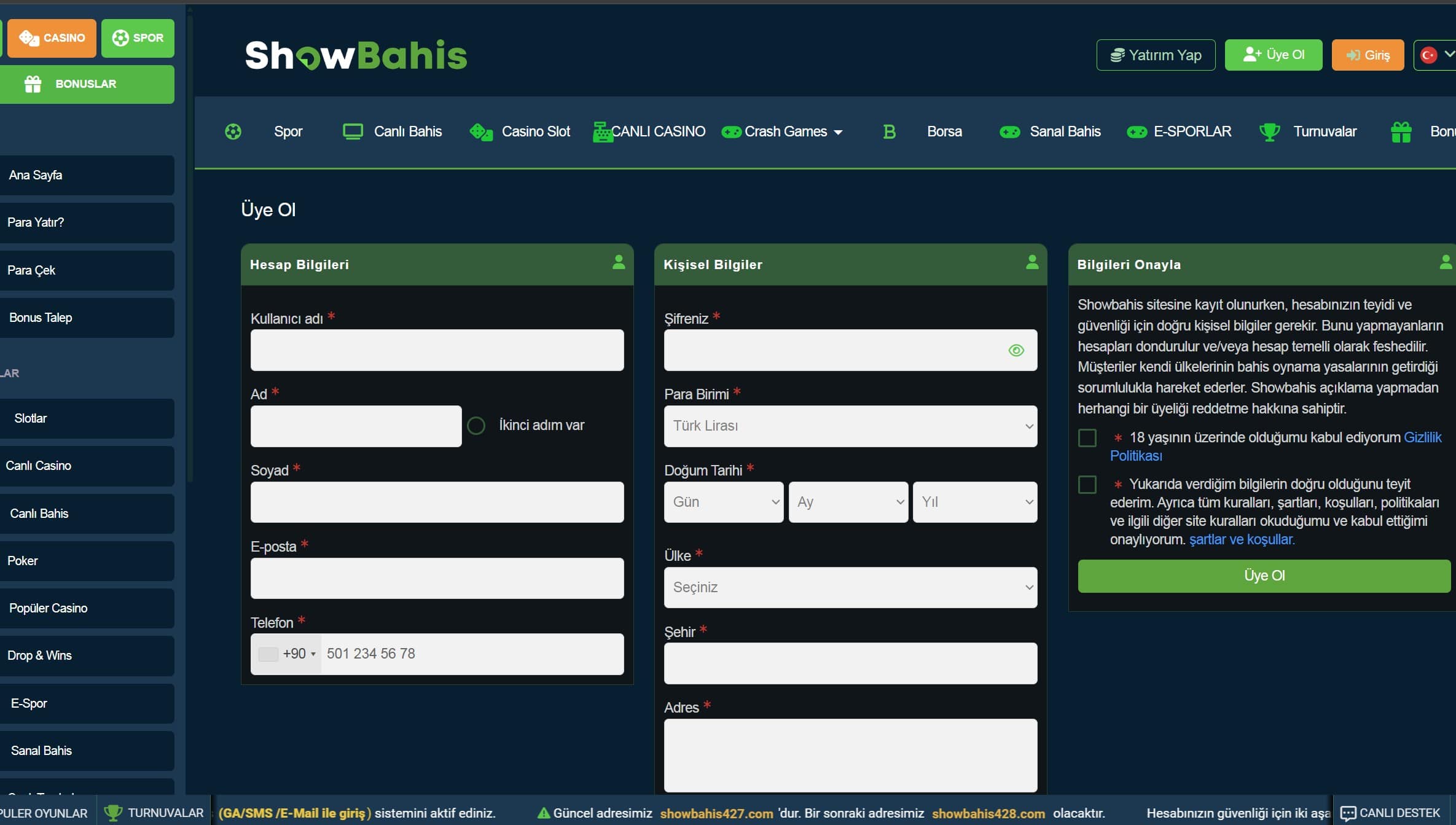The width and height of the screenshot is (1456, 825).
Task: Click the user icon in Kişisel Bilgiler header
Action: point(1032,262)
